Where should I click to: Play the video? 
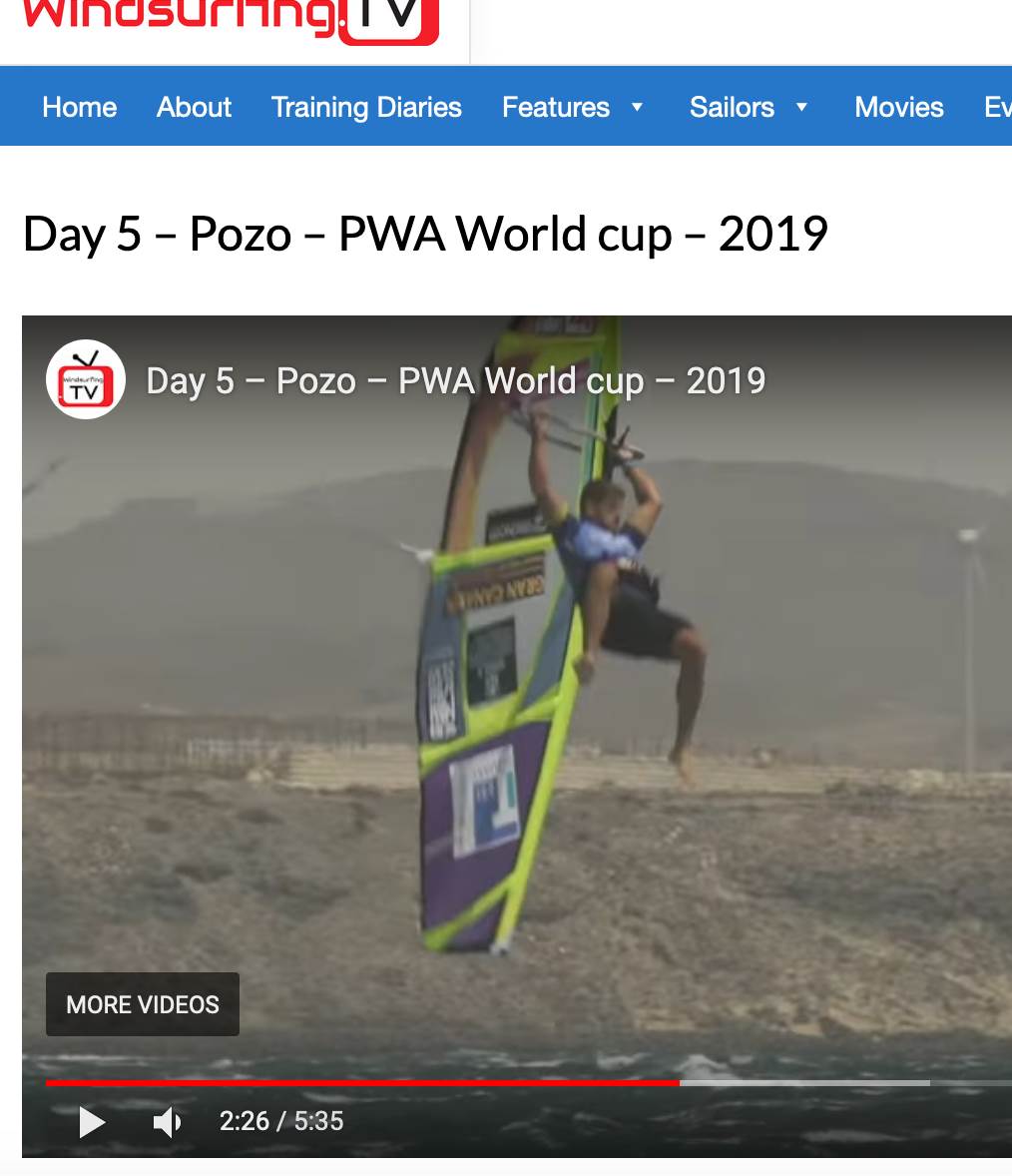tap(92, 1122)
